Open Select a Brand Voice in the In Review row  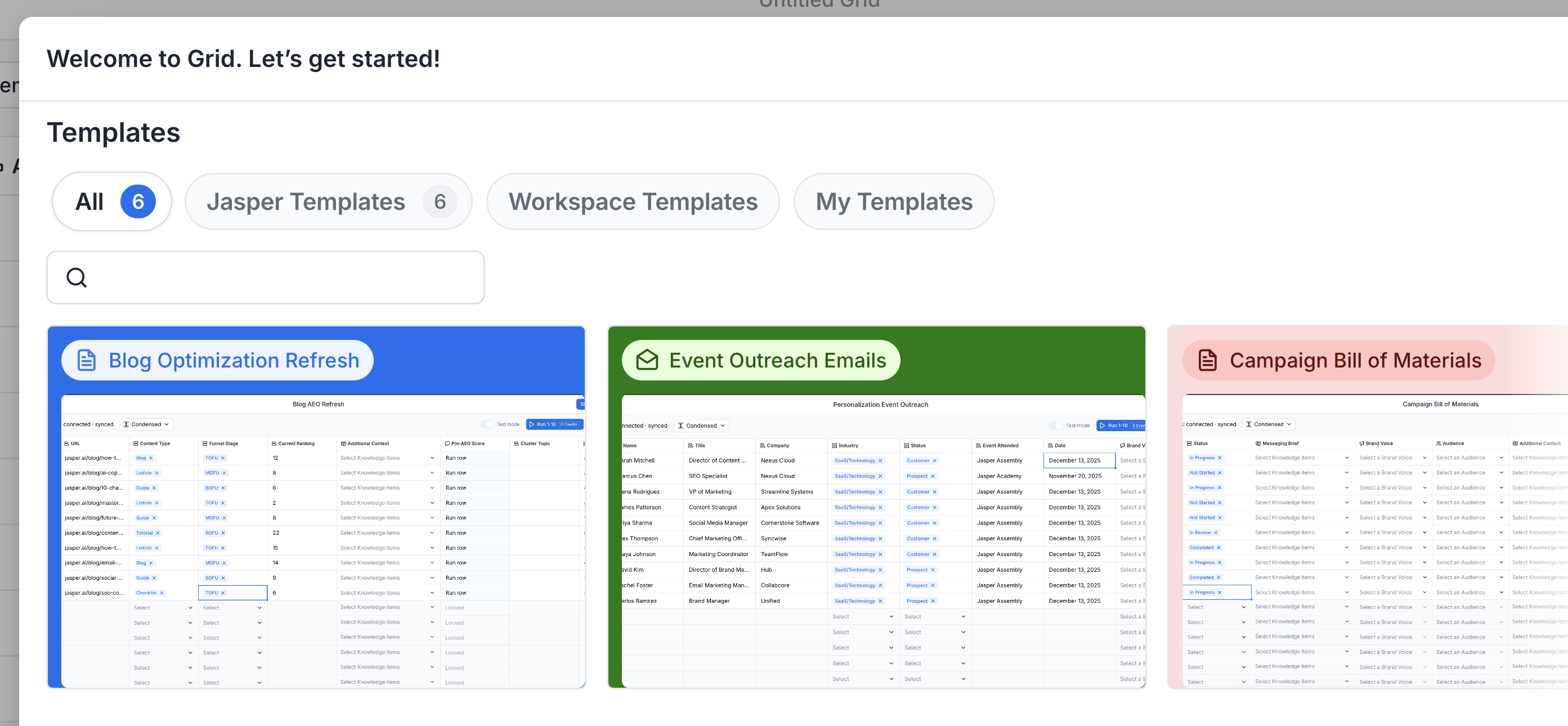coord(1393,532)
